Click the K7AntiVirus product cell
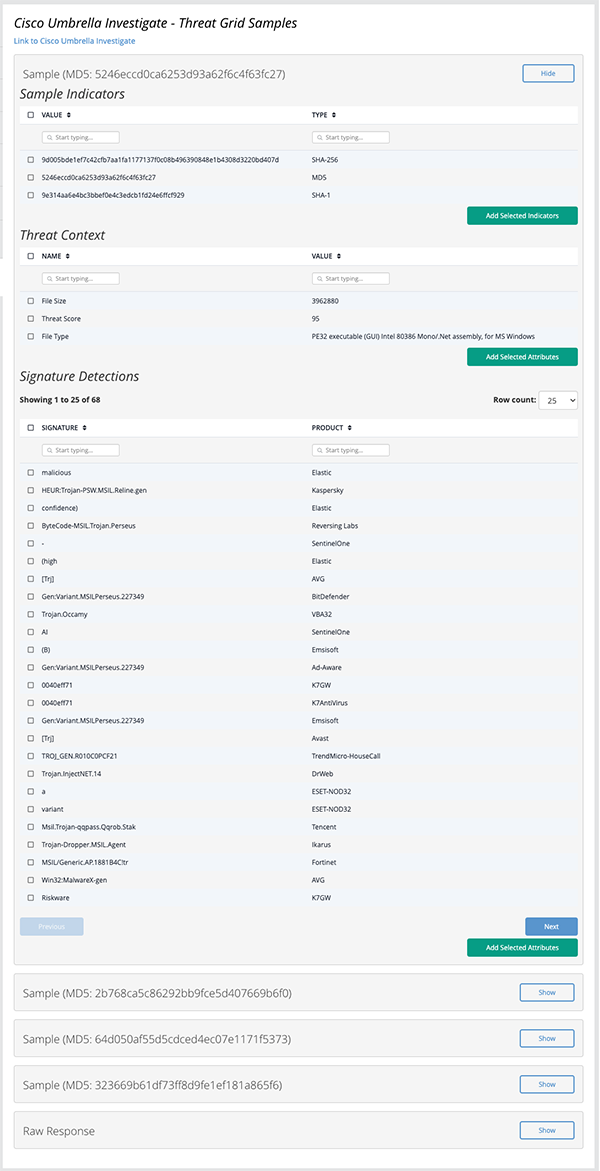Viewport: 600px width, 1171px height. (330, 703)
